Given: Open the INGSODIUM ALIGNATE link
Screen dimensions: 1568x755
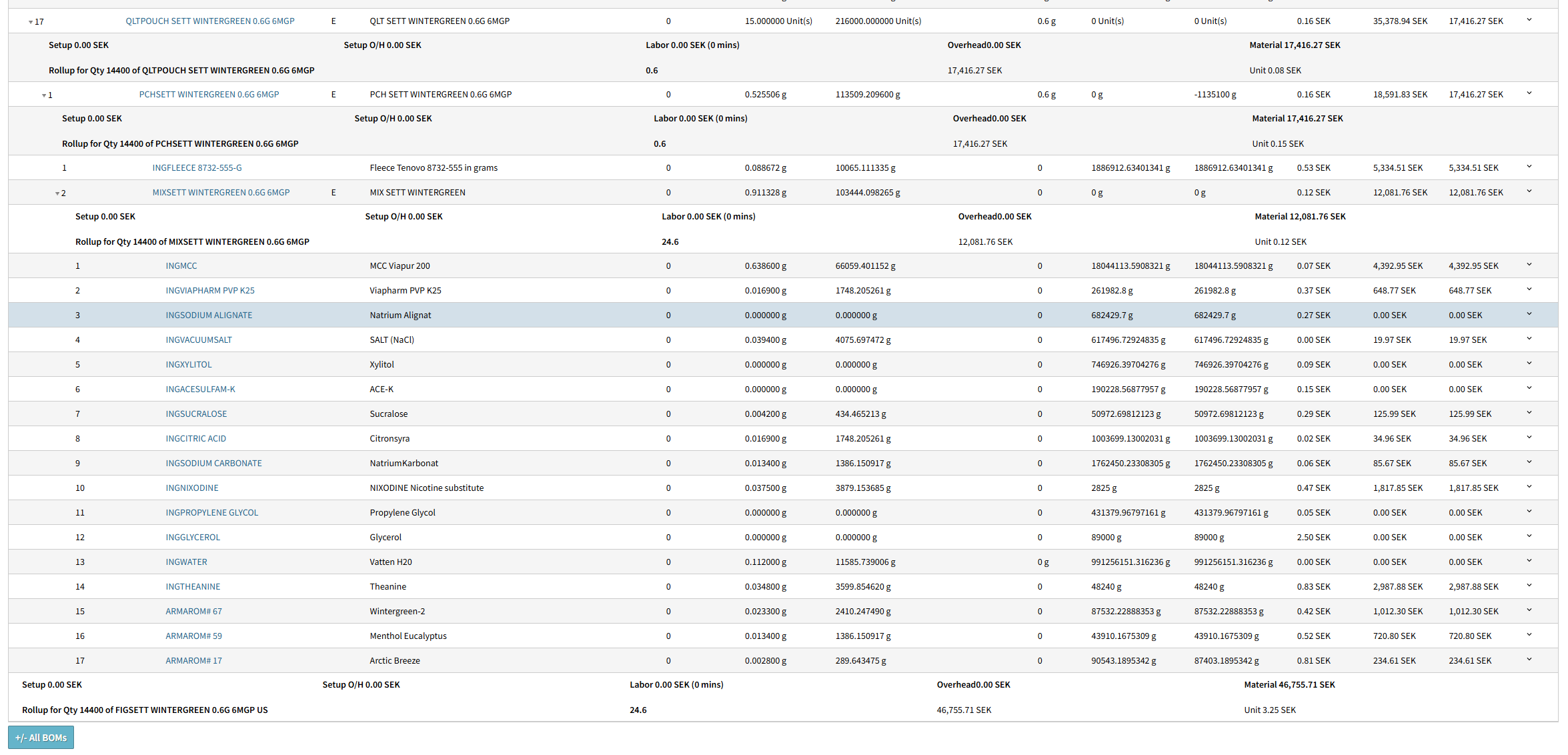Looking at the screenshot, I should (x=209, y=315).
